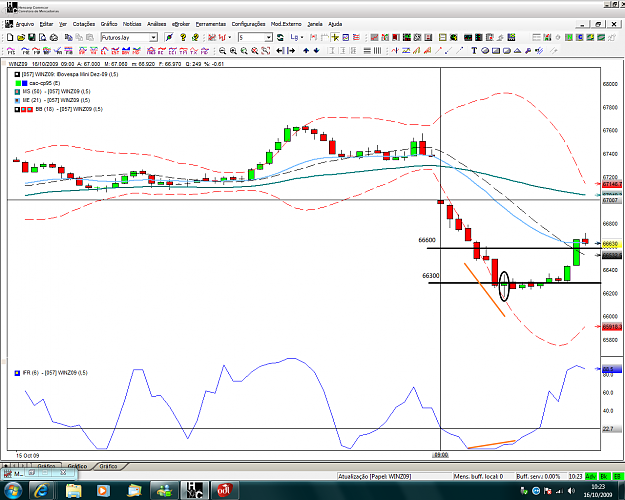Image resolution: width=625 pixels, height=500 pixels.
Task: Launch Internet Explorer from the taskbar
Action: (41, 490)
